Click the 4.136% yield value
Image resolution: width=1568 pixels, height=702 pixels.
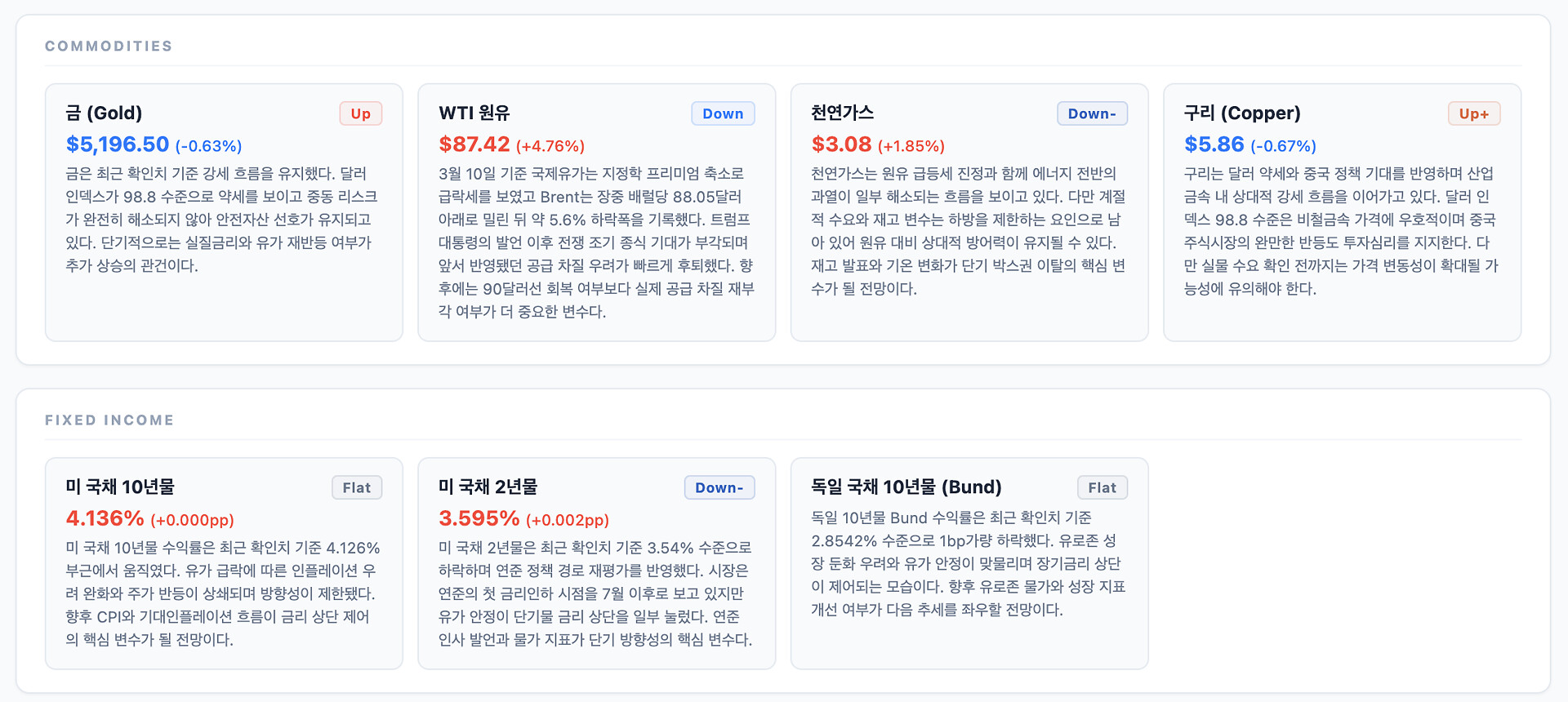(x=105, y=518)
